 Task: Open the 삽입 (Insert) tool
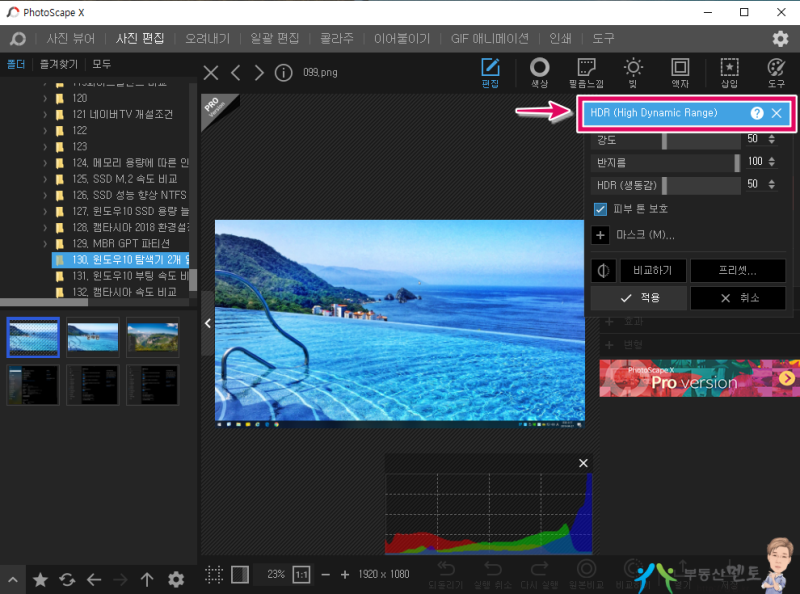(x=729, y=72)
